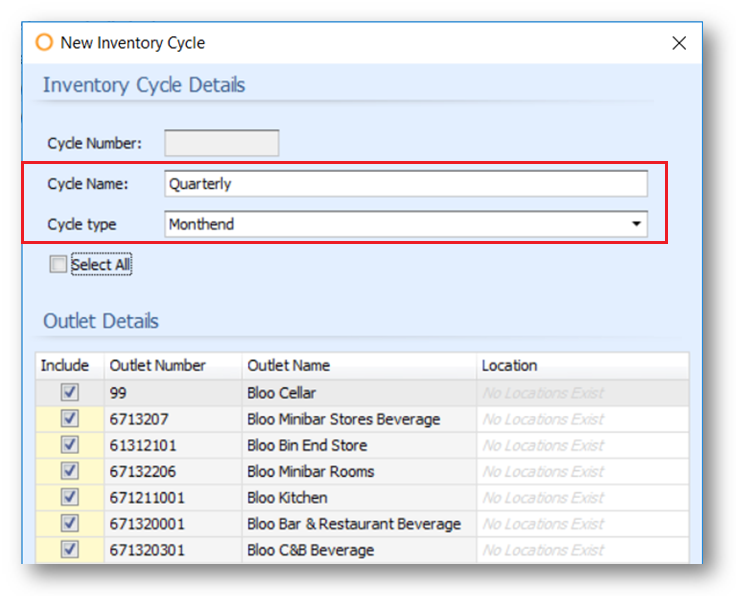Toggle Include checkbox for Bloo Minibar Rooms
This screenshot has height=596, width=736.
pos(70,471)
